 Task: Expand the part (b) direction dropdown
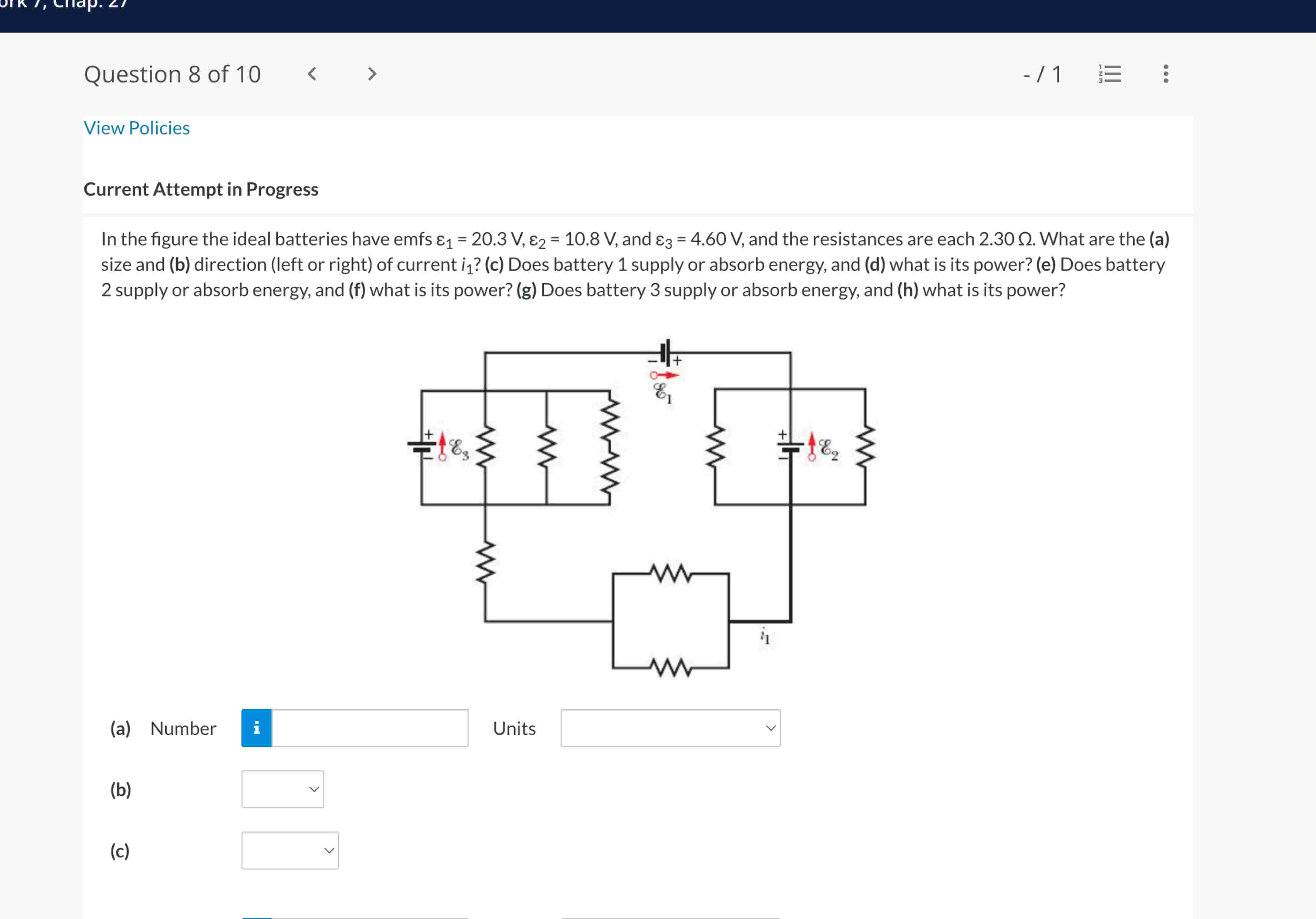coord(282,789)
